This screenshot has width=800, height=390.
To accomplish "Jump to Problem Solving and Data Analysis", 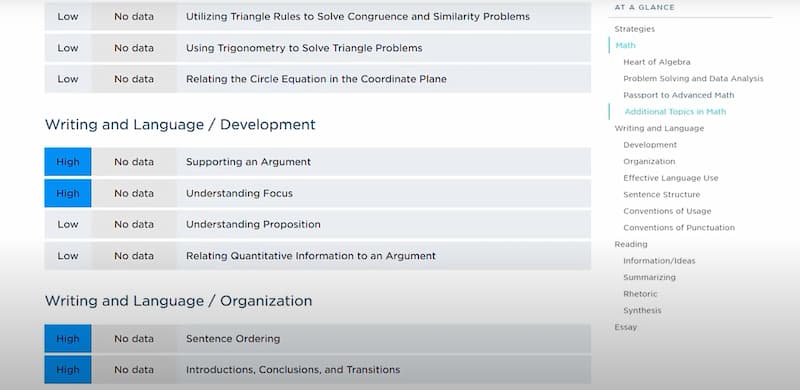I will pos(693,79).
